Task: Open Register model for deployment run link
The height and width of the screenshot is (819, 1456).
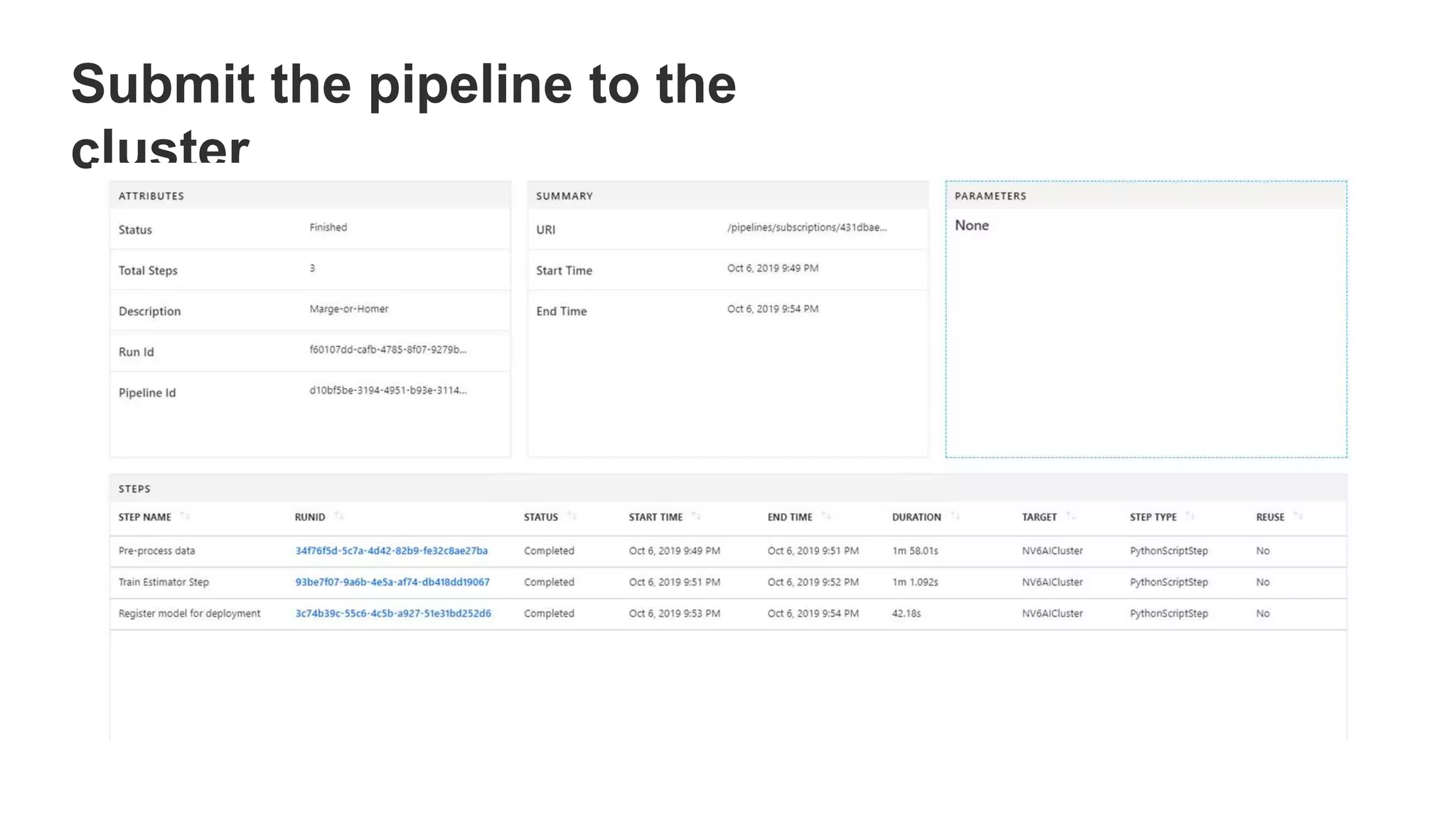Action: tap(392, 614)
